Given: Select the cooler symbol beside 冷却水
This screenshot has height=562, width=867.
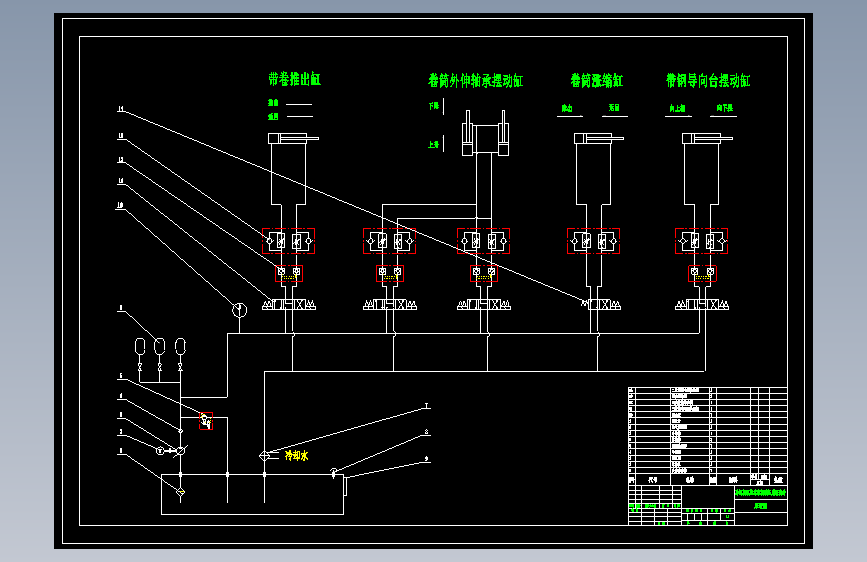Looking at the screenshot, I should pos(265,456).
